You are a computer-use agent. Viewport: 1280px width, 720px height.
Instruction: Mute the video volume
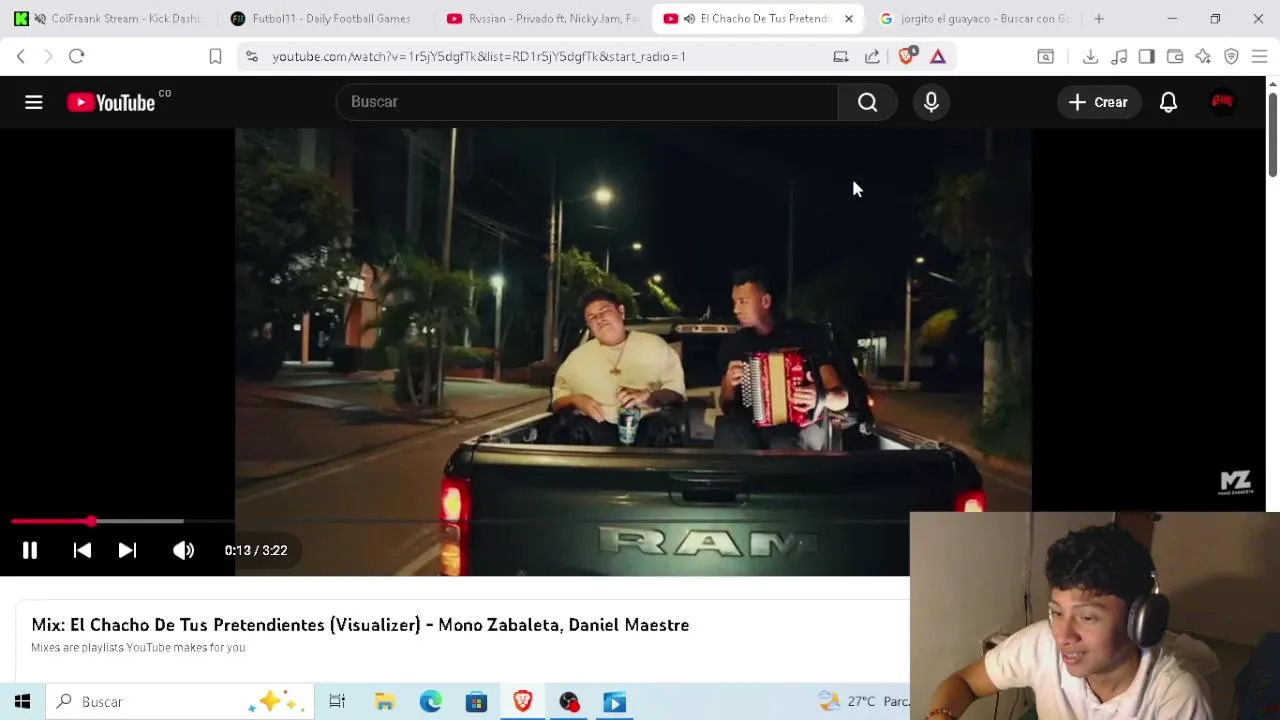[x=183, y=550]
